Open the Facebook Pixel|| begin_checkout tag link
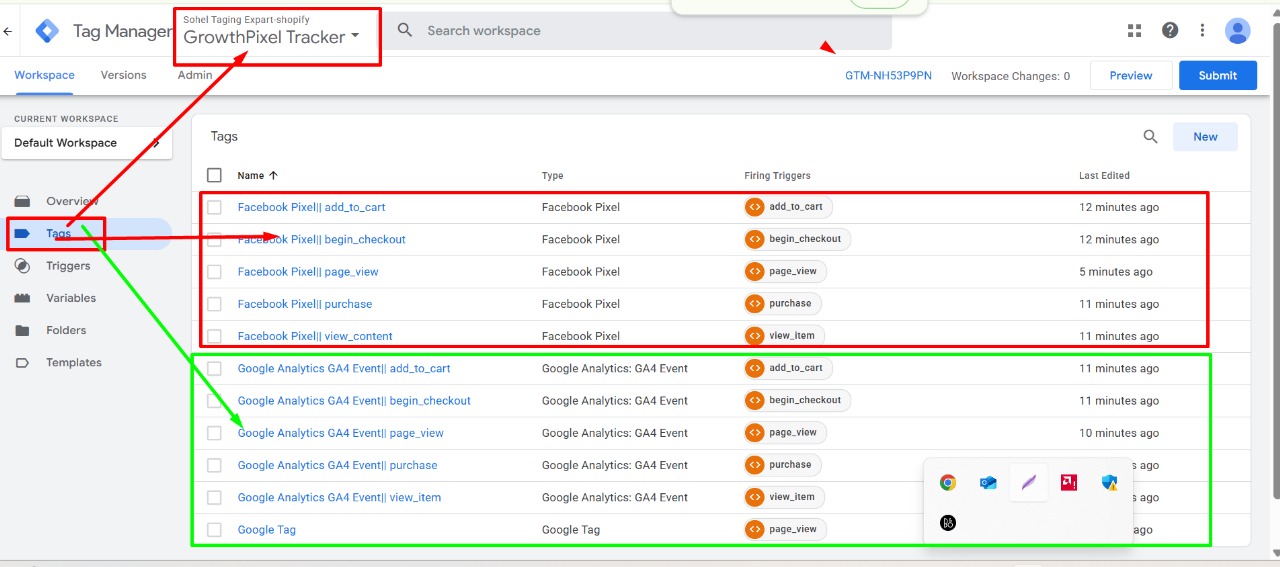The width and height of the screenshot is (1280, 567). click(x=322, y=239)
